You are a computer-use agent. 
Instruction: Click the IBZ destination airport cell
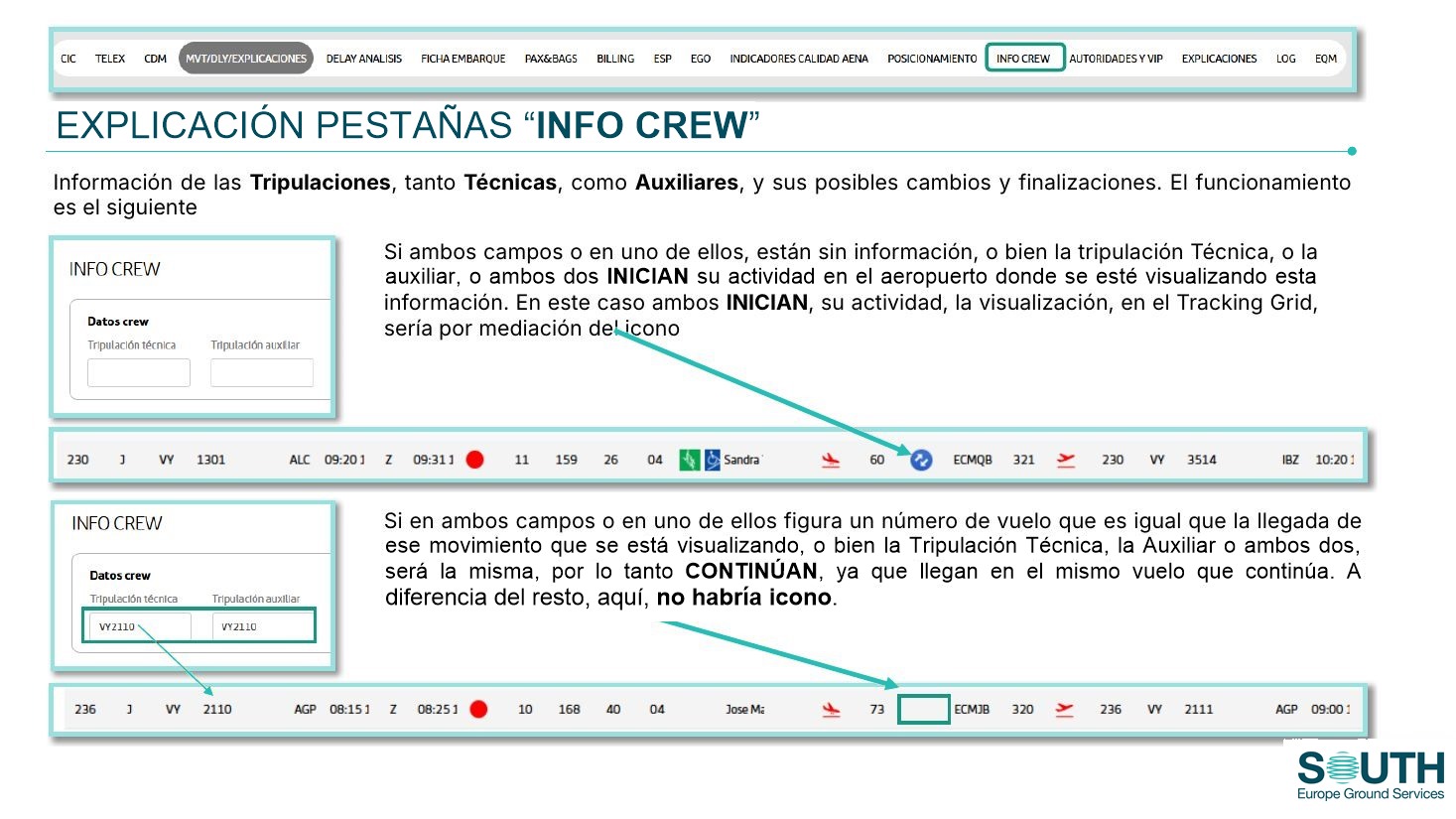pyautogui.click(x=1290, y=460)
